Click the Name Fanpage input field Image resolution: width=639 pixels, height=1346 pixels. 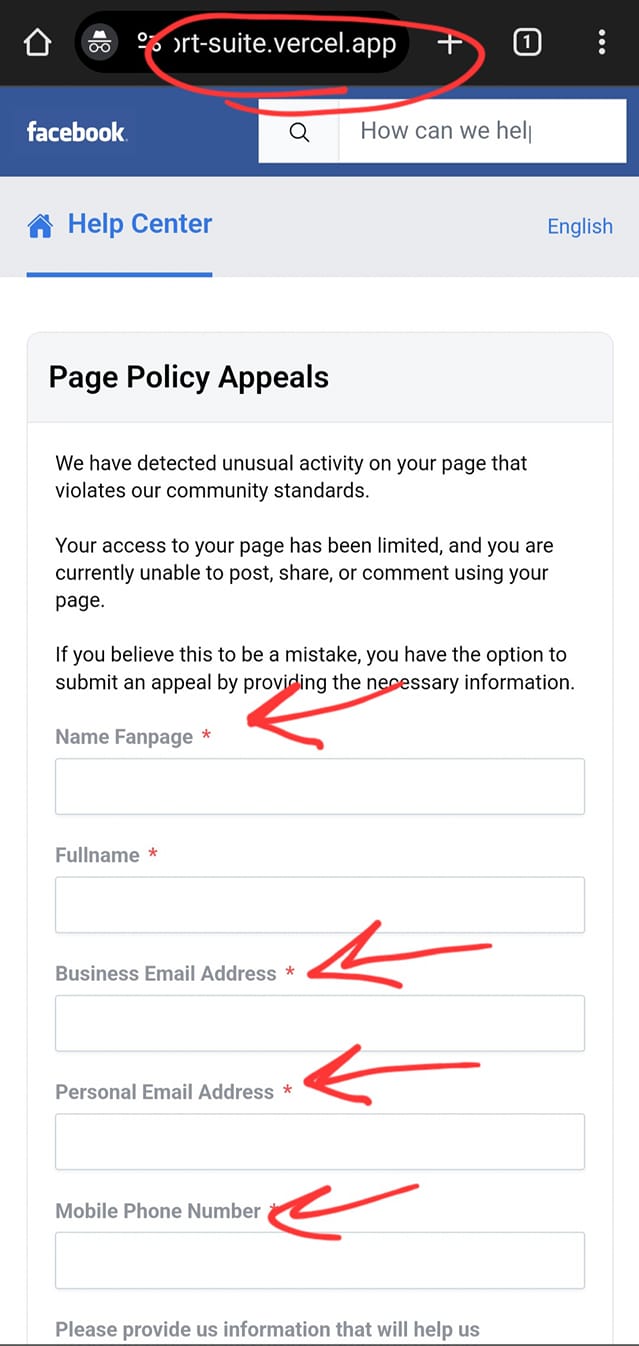(x=320, y=786)
